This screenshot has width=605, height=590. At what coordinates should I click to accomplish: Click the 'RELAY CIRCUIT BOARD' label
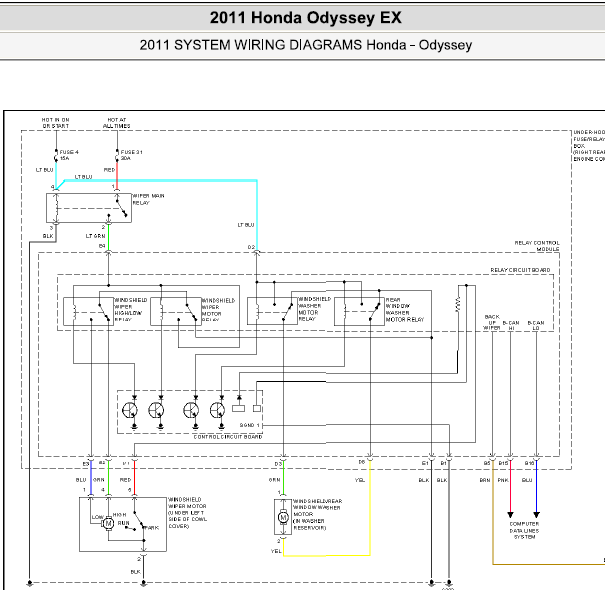pos(520,270)
